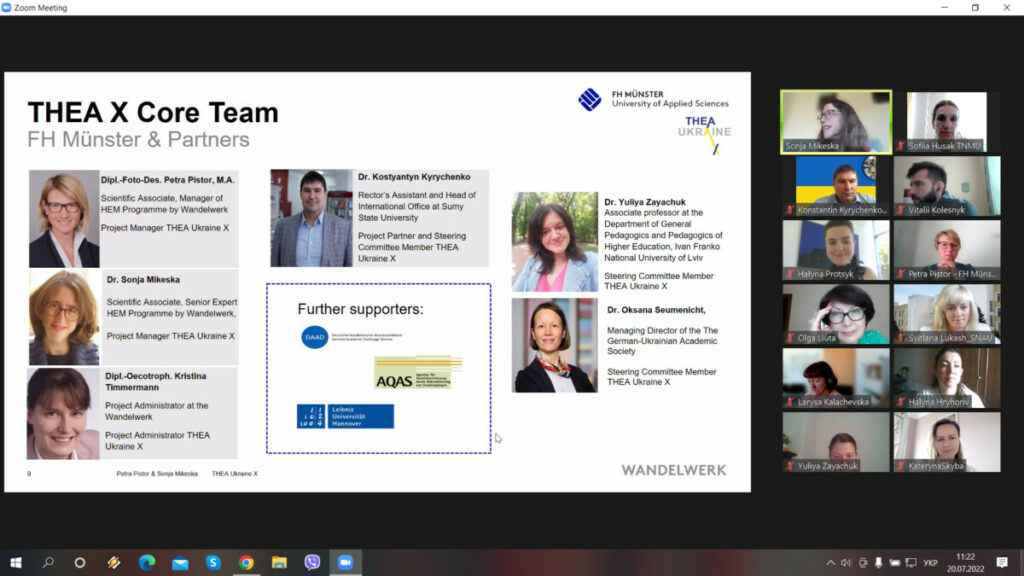Launch Google Chrome from the taskbar
The width and height of the screenshot is (1024, 576).
(246, 563)
